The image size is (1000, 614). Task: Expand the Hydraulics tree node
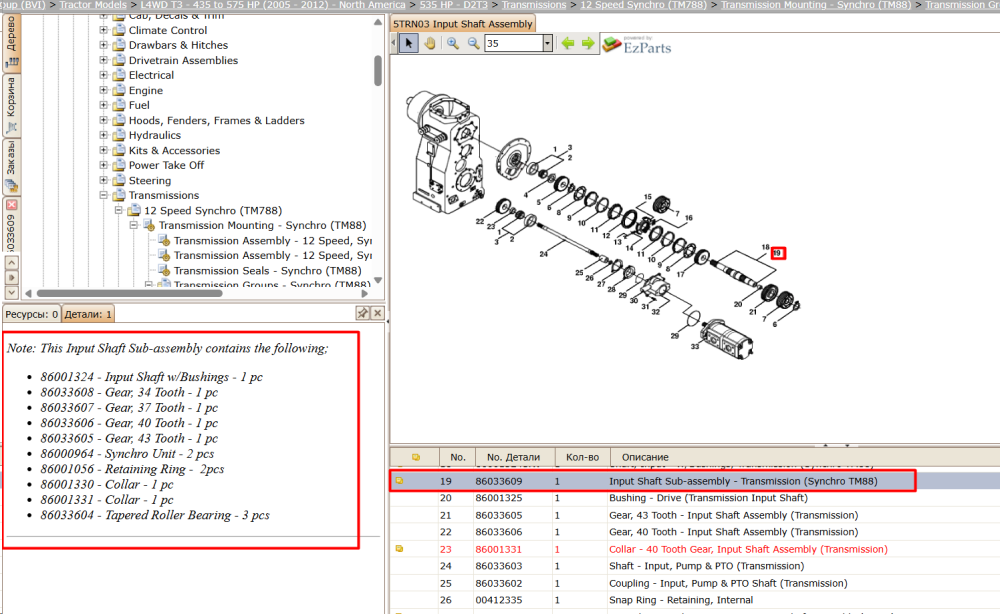tap(103, 135)
